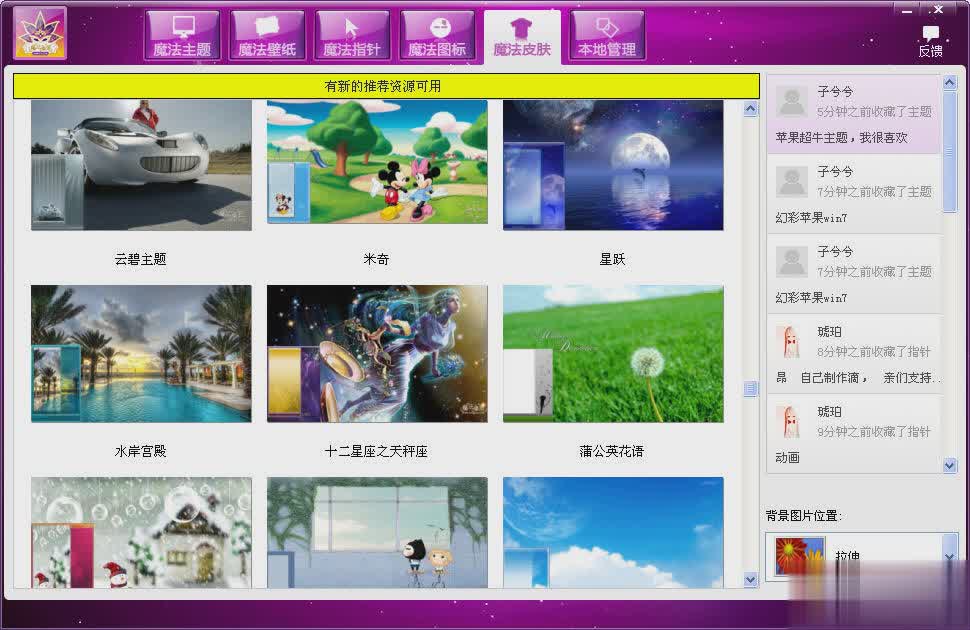Click the 反馈 feedback icon

(x=930, y=41)
